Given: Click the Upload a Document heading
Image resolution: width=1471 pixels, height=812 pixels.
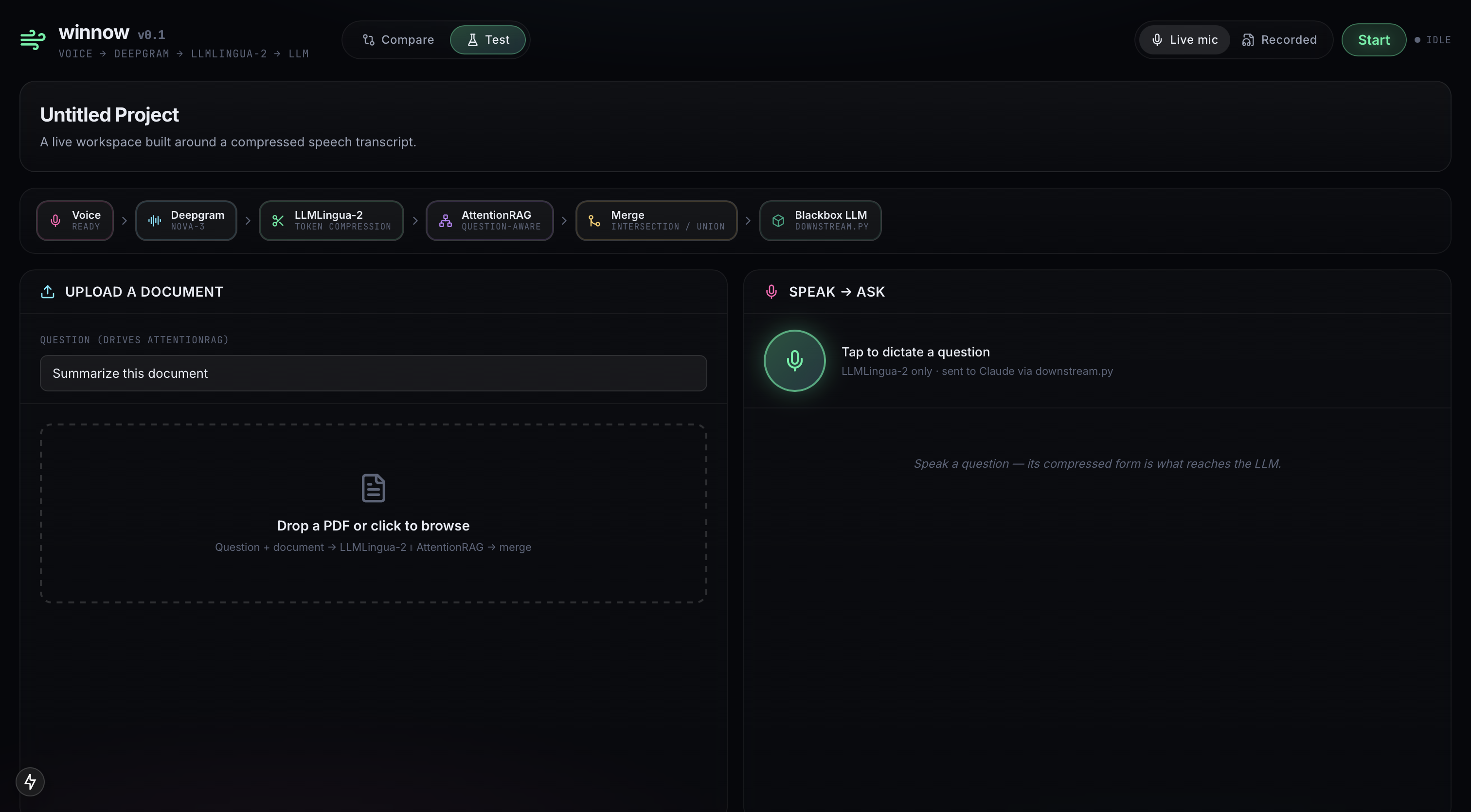Looking at the screenshot, I should (x=144, y=292).
